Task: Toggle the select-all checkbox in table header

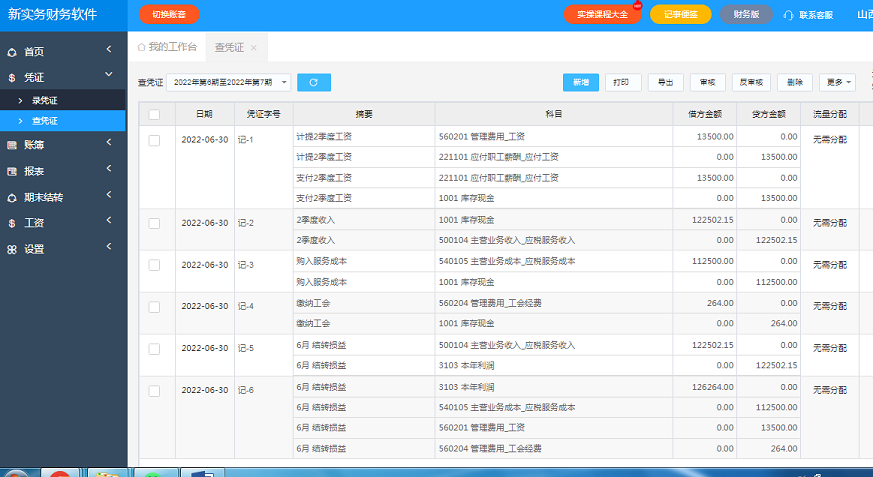Action: pyautogui.click(x=154, y=114)
